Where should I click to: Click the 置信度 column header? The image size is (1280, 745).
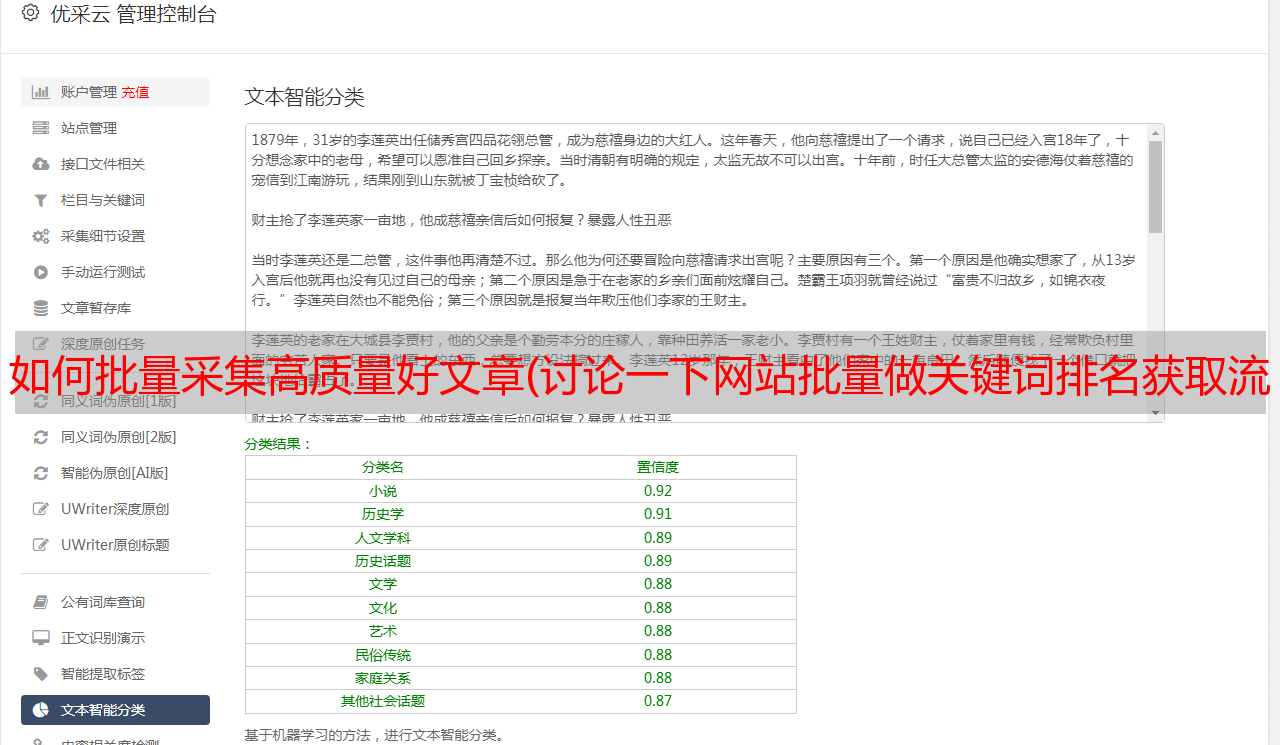pos(658,467)
